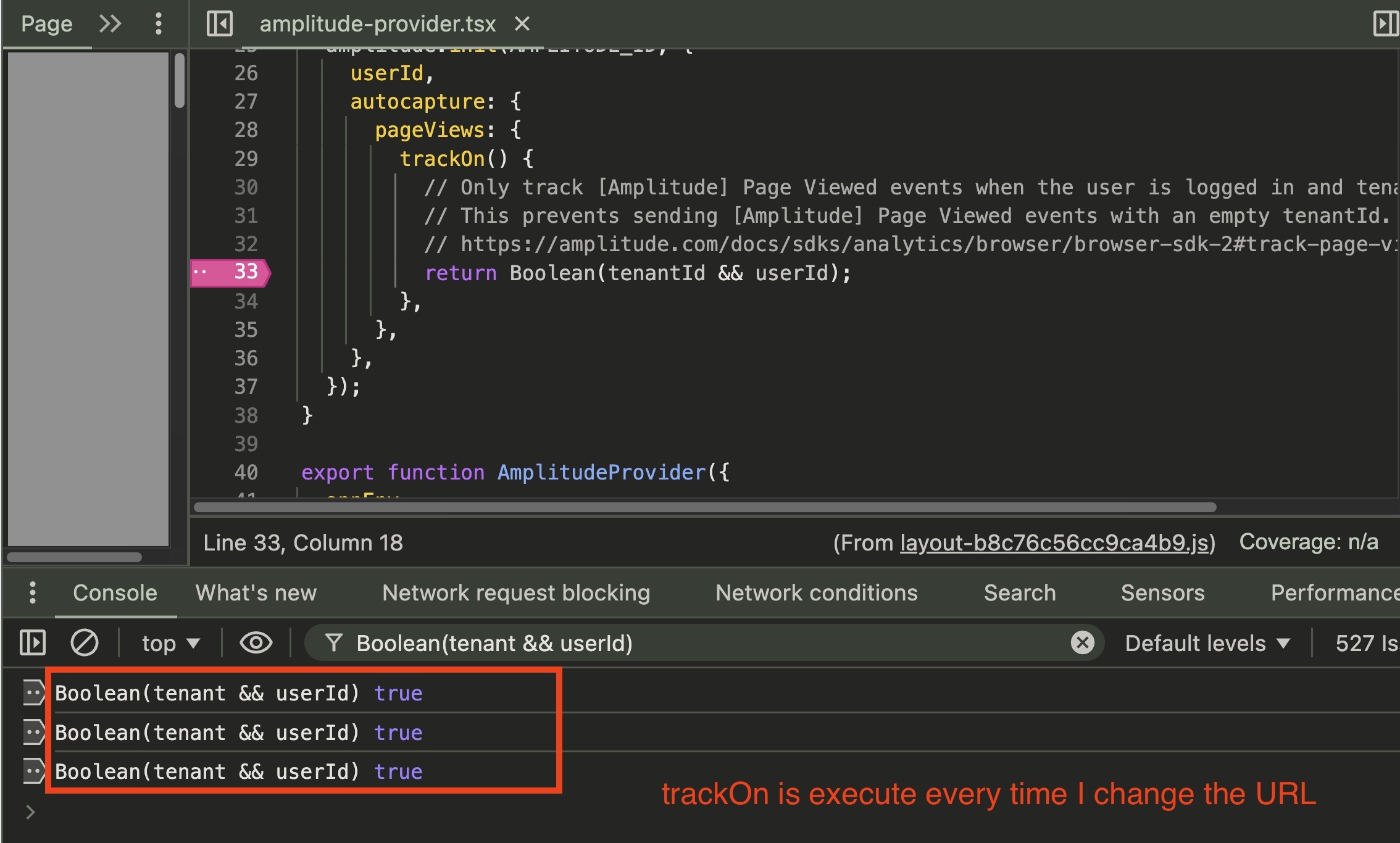Create live expression with eye icon
Viewport: 1400px width, 843px height.
tap(256, 643)
